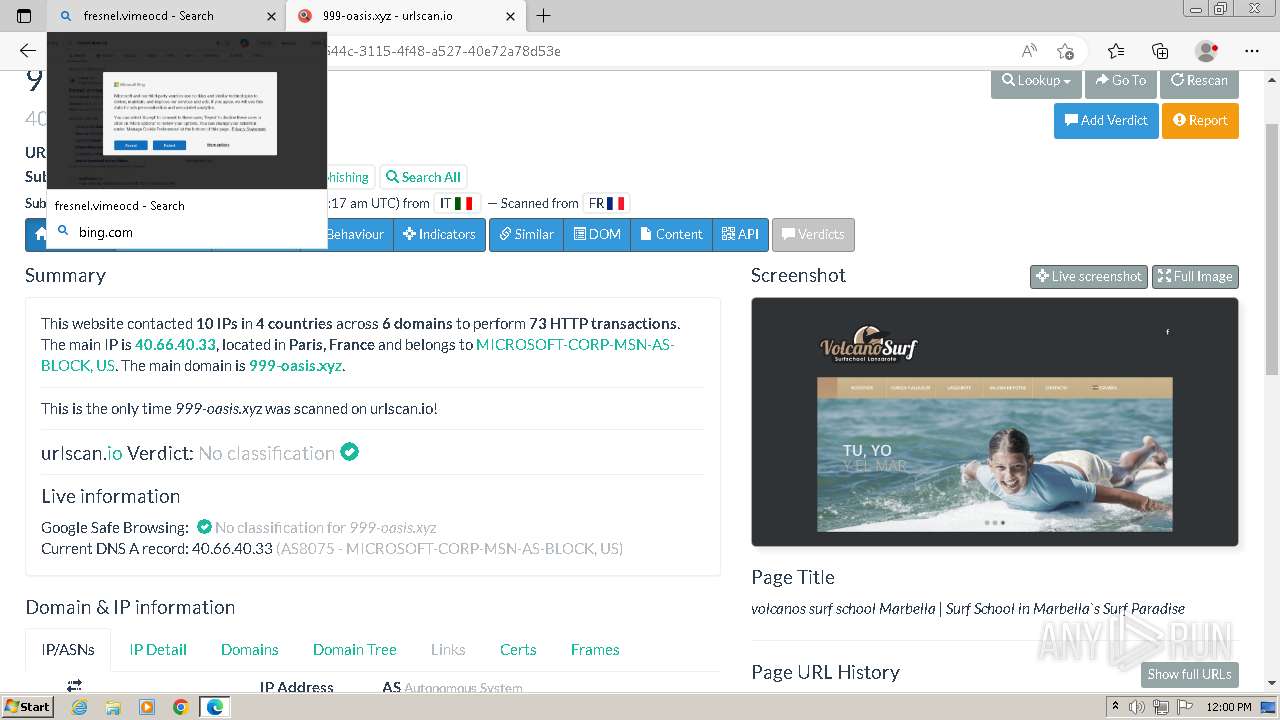Rescan the page with the Rescan button
Screen dimensions: 1280x720
(x=1199, y=81)
